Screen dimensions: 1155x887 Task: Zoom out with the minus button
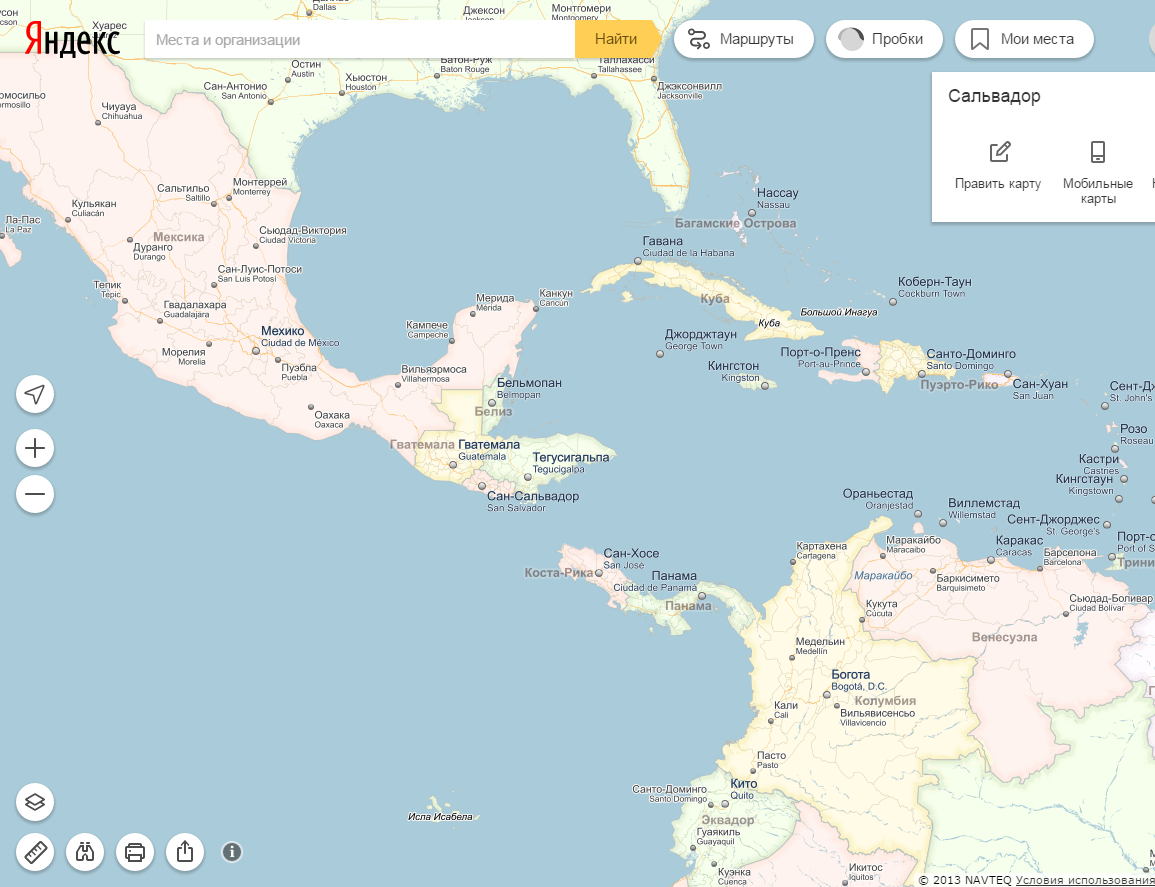tap(35, 494)
